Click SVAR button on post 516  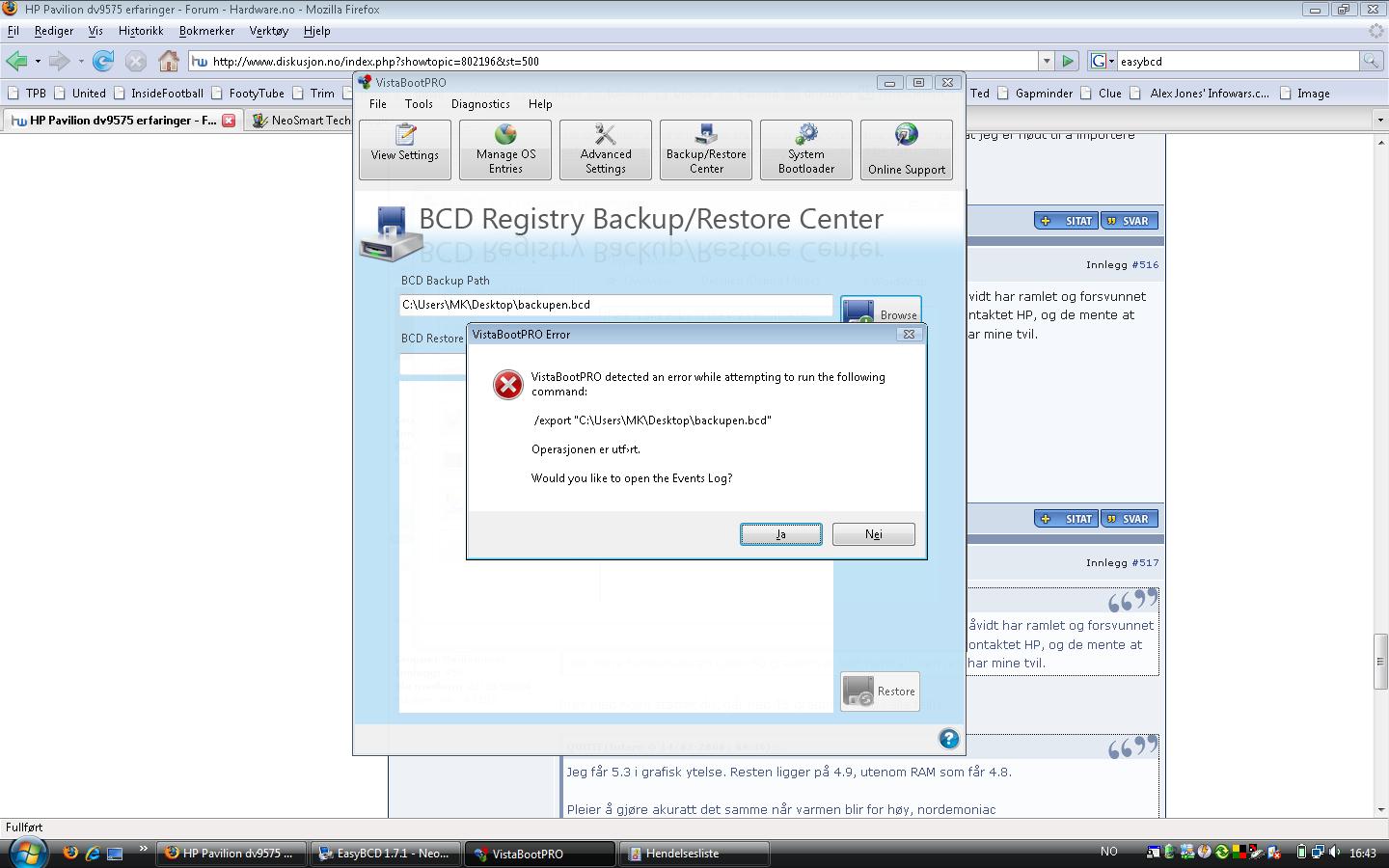[1129, 221]
